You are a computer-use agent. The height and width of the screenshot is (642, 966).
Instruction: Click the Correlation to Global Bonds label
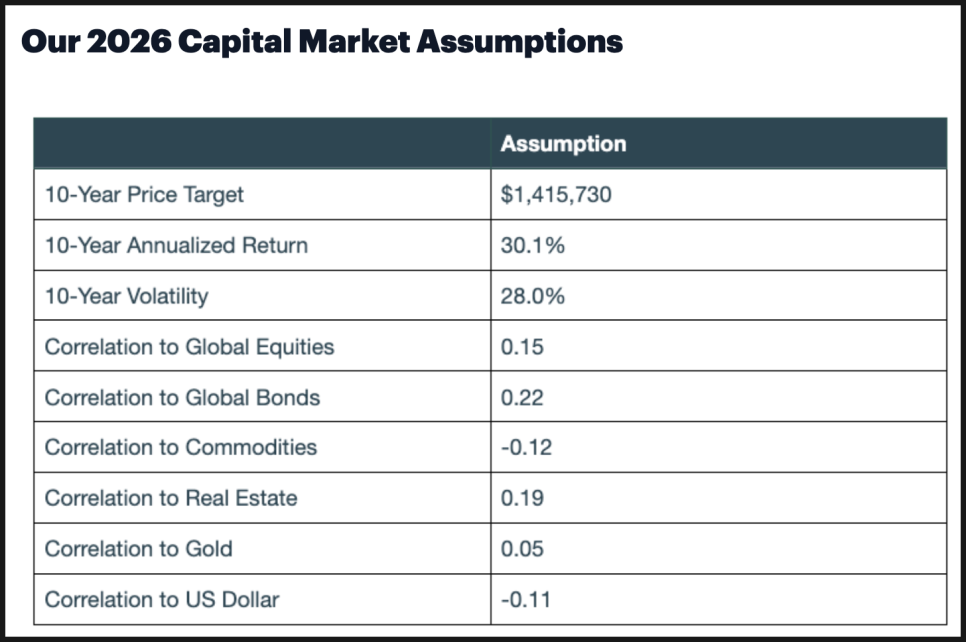[182, 397]
